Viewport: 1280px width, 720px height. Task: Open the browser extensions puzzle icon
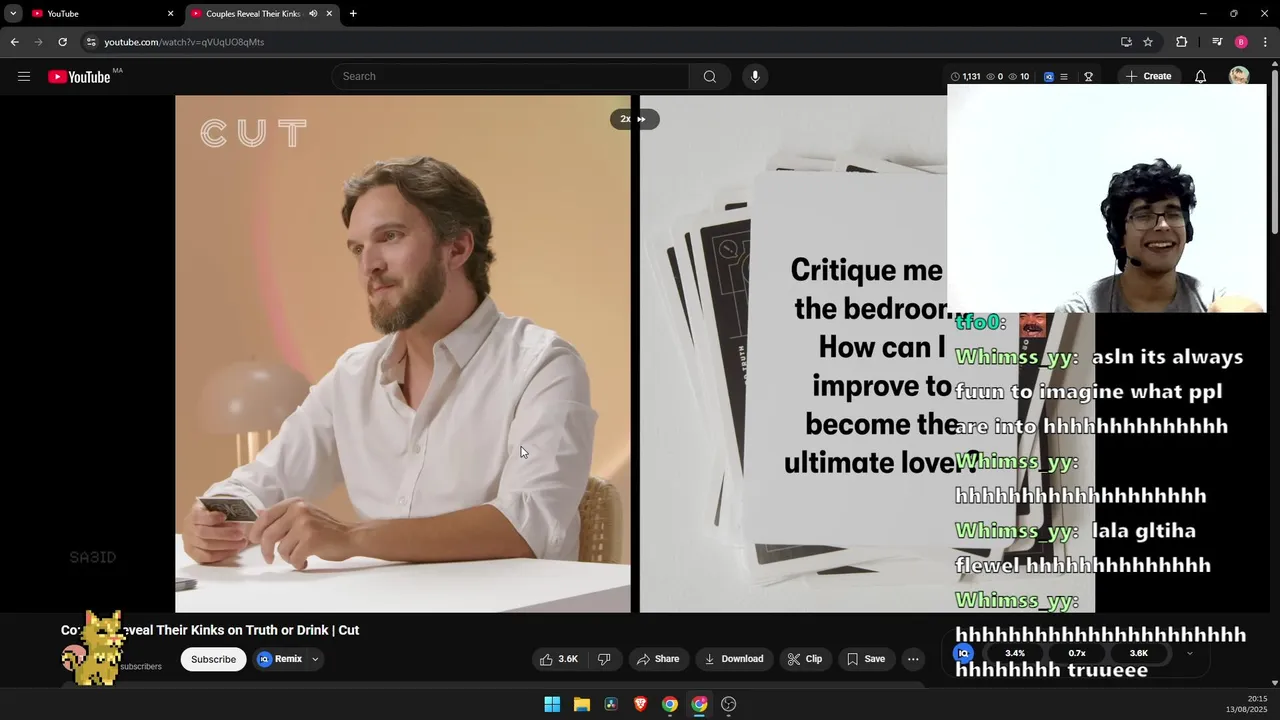(x=1181, y=42)
